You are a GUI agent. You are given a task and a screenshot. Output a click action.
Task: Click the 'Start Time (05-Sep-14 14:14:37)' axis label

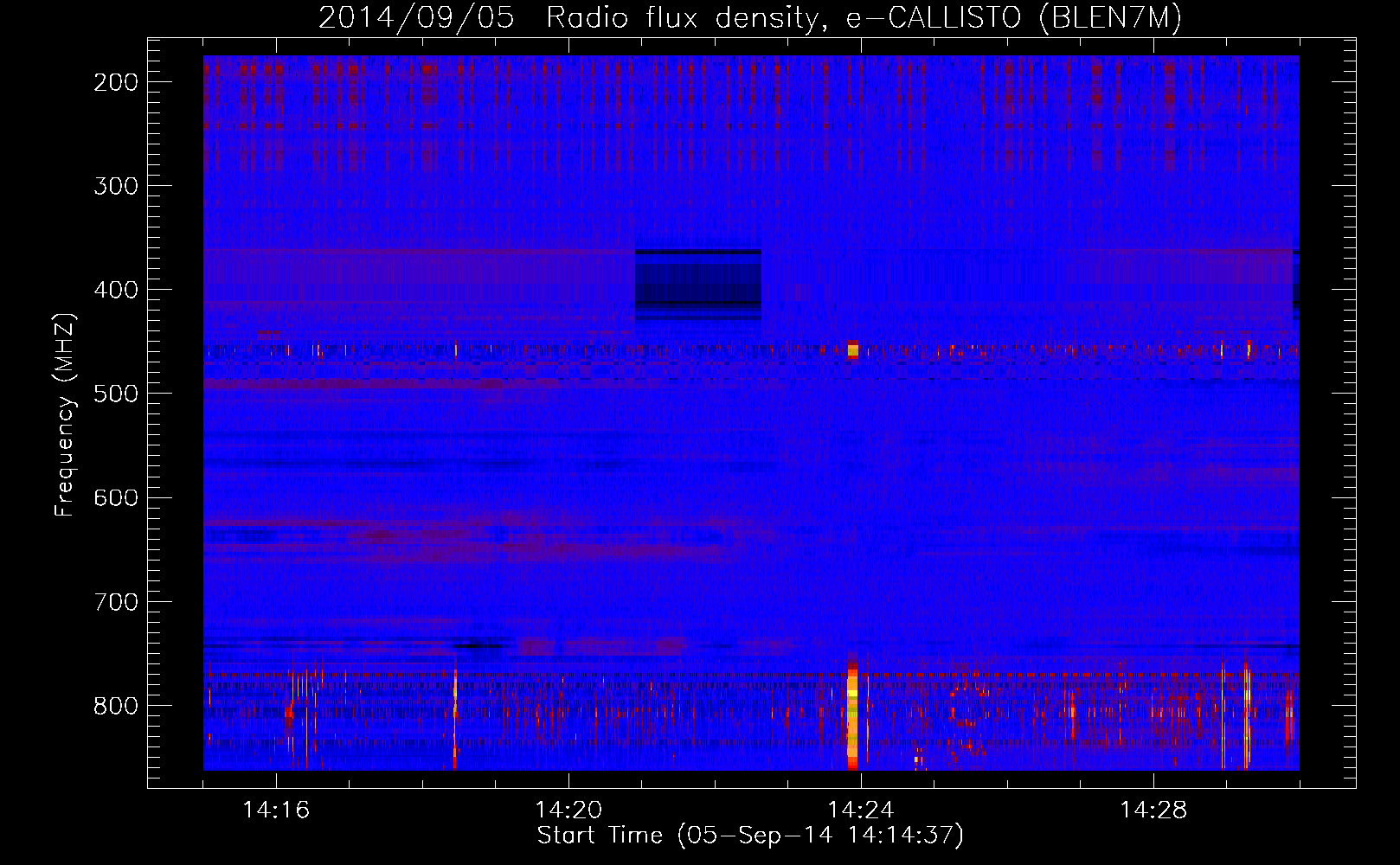750,836
